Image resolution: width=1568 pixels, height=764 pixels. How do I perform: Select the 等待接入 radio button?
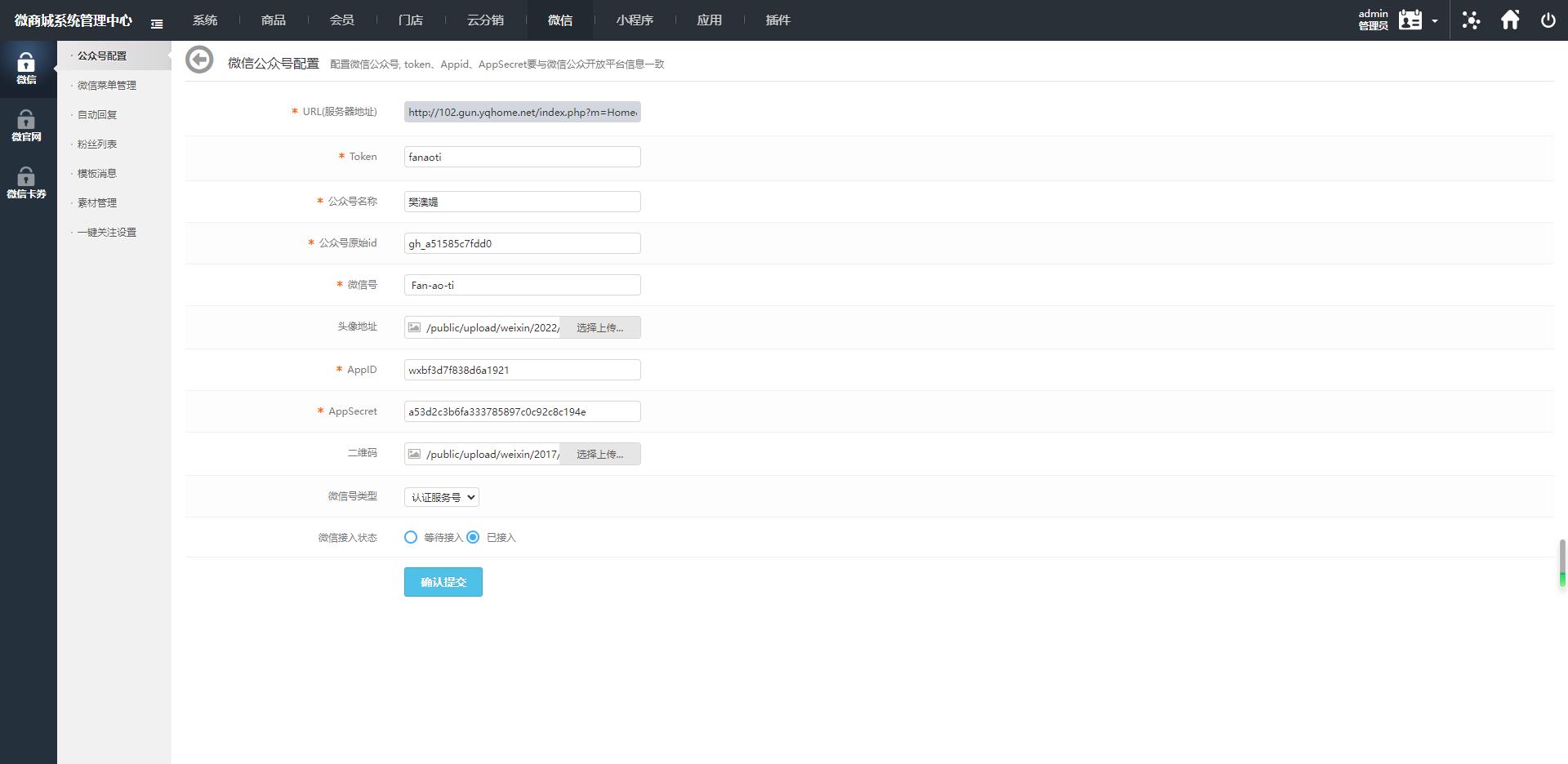[x=411, y=537]
